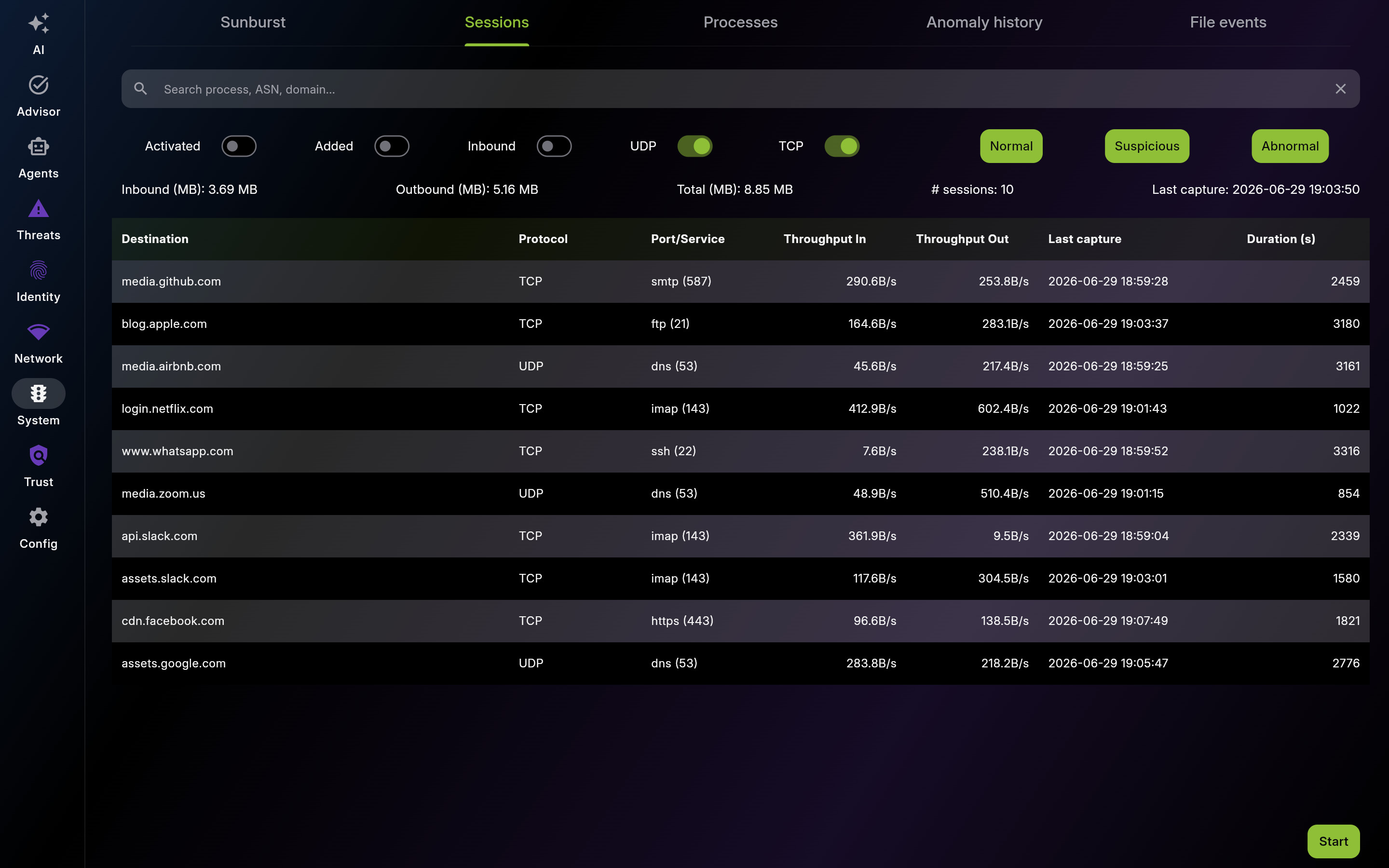Viewport: 1389px width, 868px height.
Task: Open the AI sparkle icon in sidebar
Action: point(39,24)
